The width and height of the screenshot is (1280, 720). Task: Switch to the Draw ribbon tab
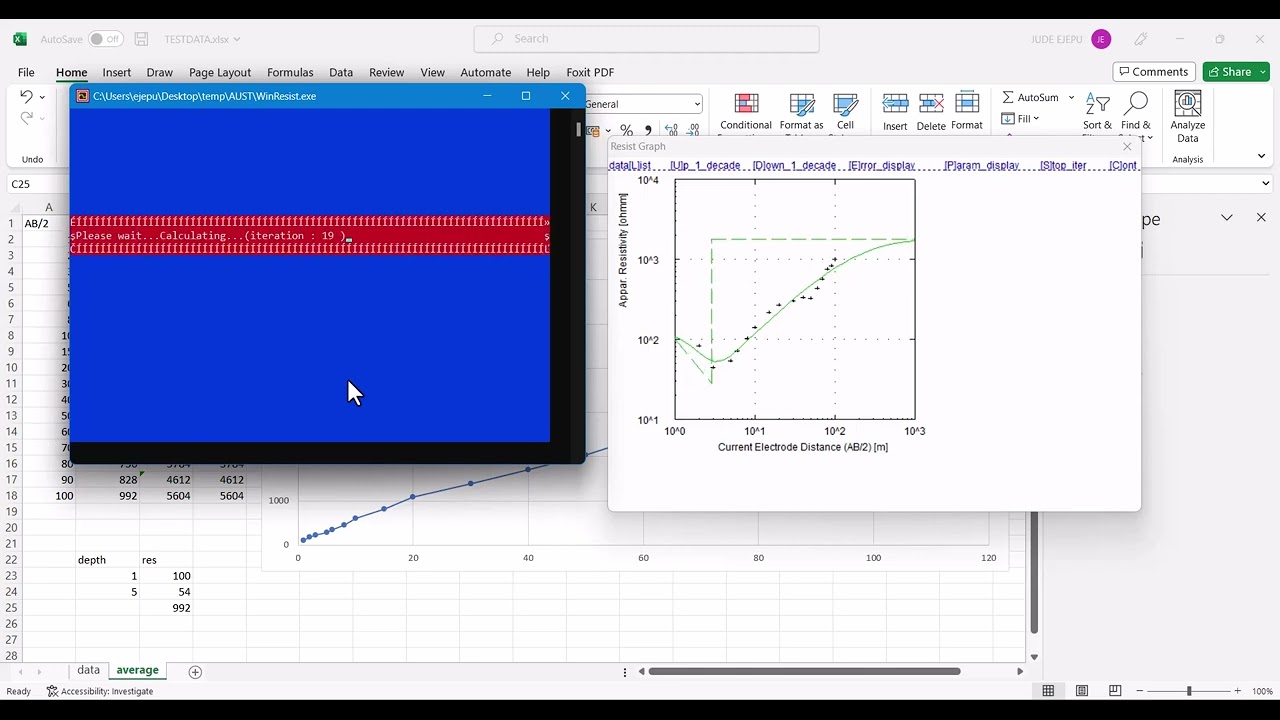(x=159, y=72)
